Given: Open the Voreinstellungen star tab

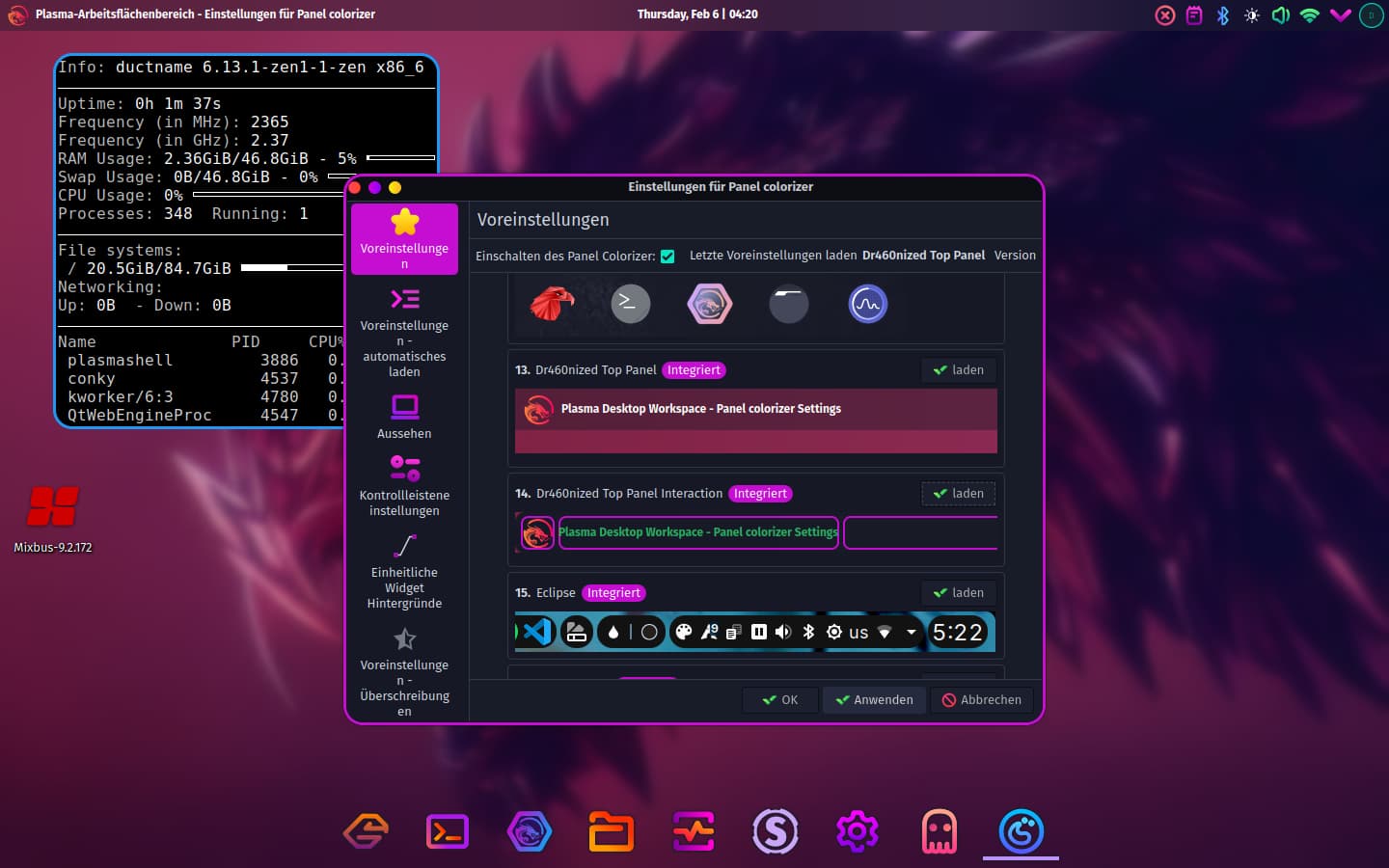Looking at the screenshot, I should point(404,238).
